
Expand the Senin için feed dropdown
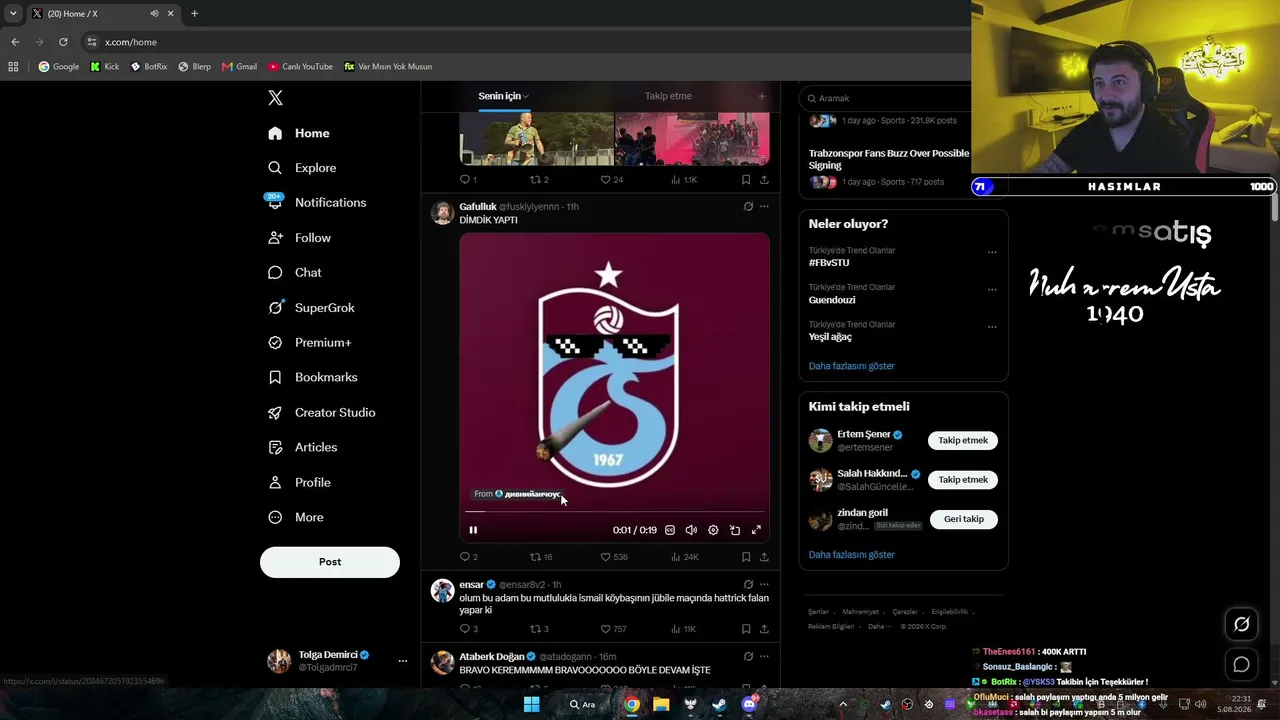coord(526,96)
